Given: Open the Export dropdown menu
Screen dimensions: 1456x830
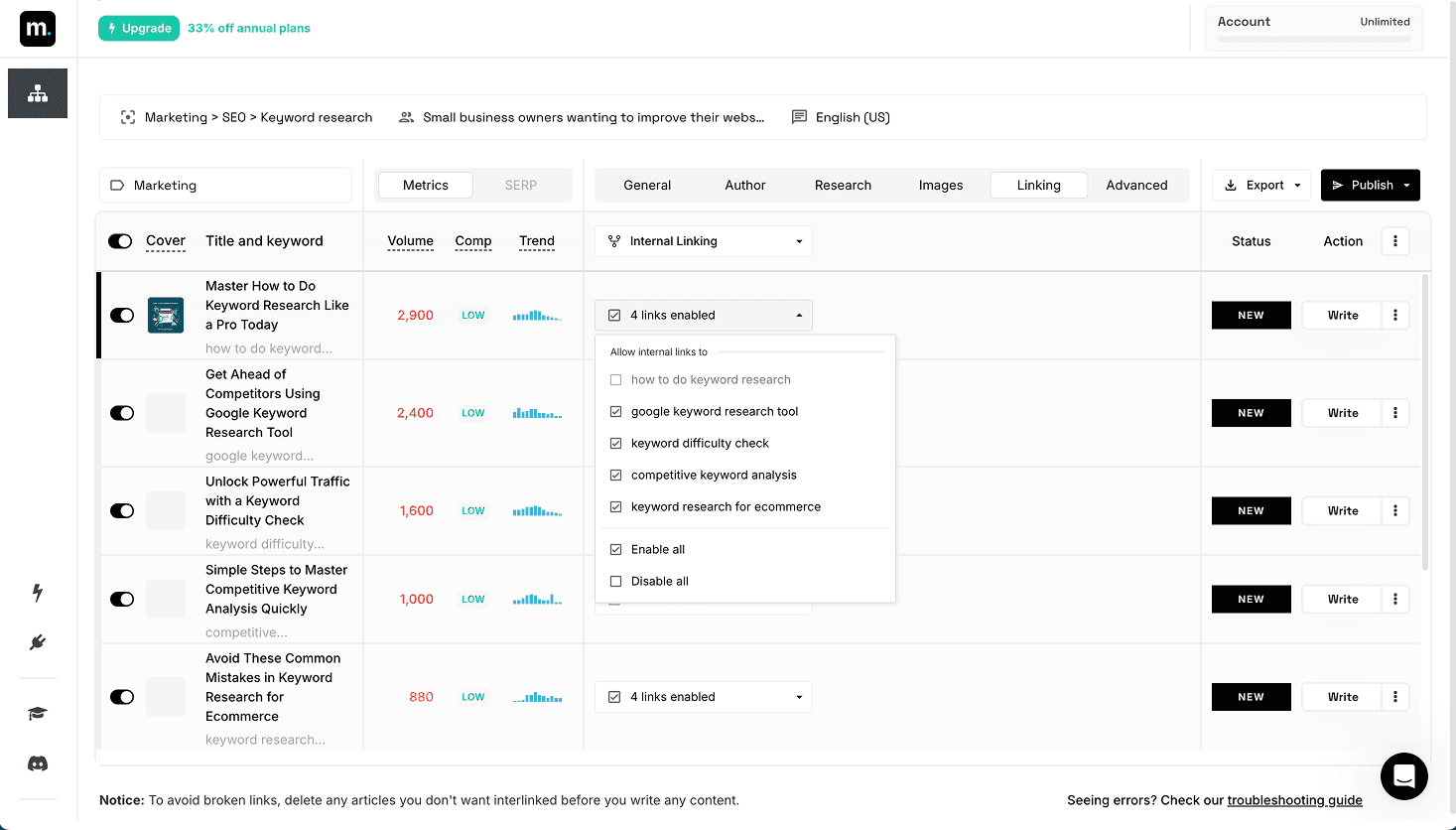Looking at the screenshot, I should (1260, 185).
